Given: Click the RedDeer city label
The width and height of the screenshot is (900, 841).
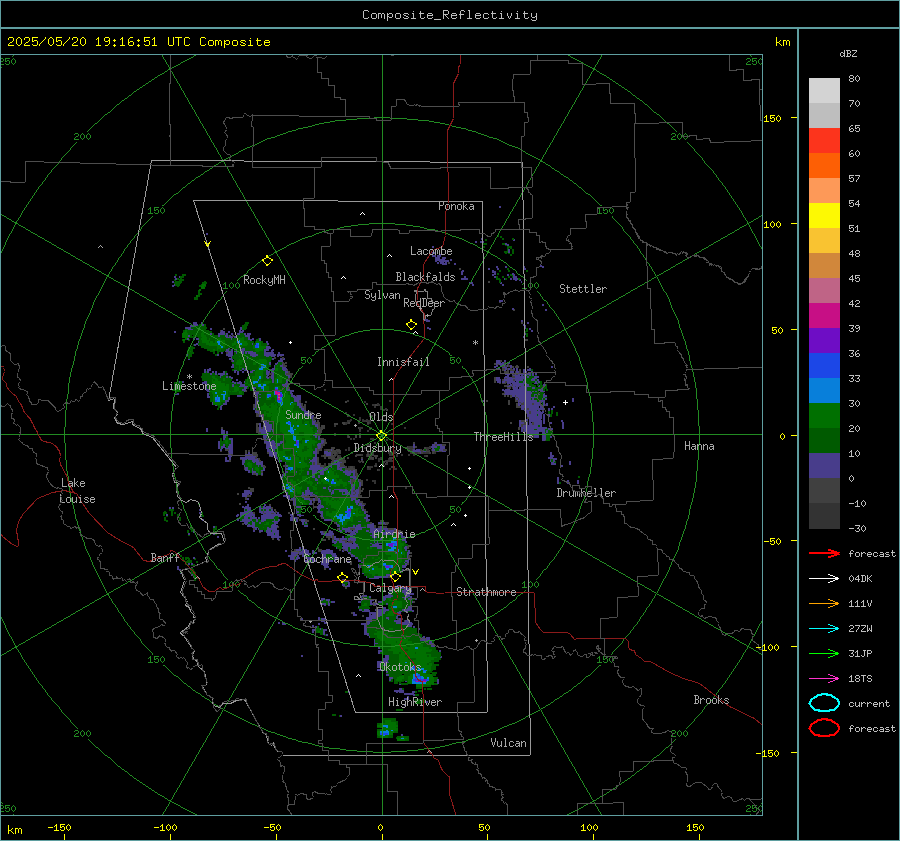Looking at the screenshot, I should point(424,303).
